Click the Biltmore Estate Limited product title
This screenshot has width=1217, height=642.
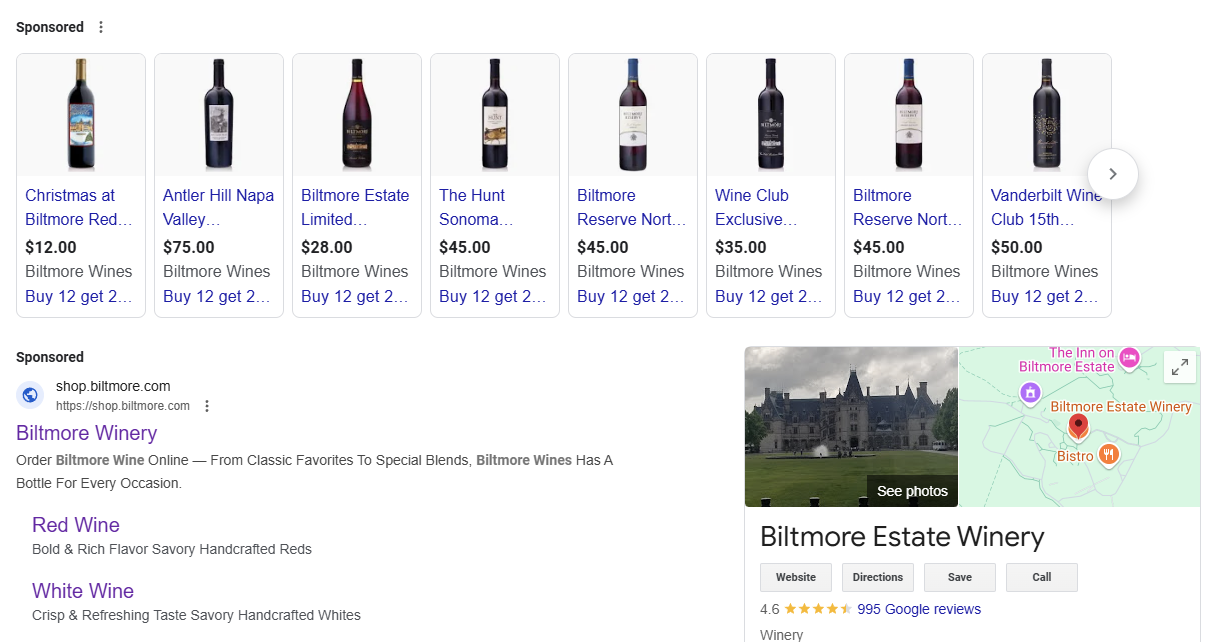[x=355, y=207]
